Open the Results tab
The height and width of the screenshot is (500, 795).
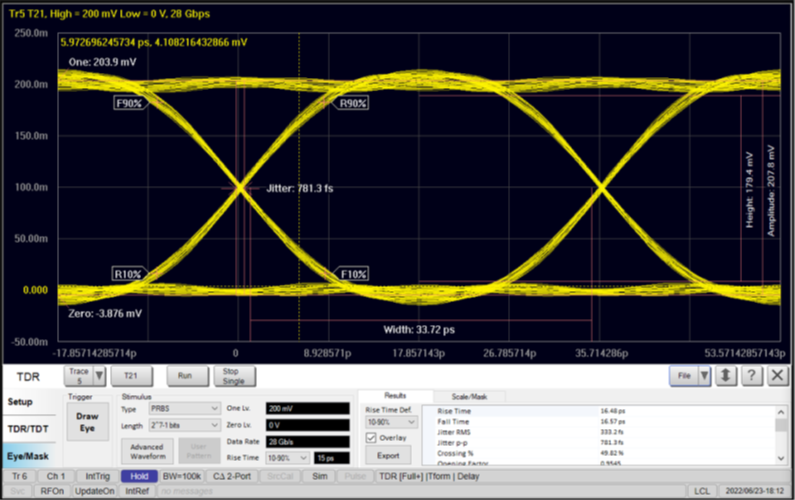(395, 396)
